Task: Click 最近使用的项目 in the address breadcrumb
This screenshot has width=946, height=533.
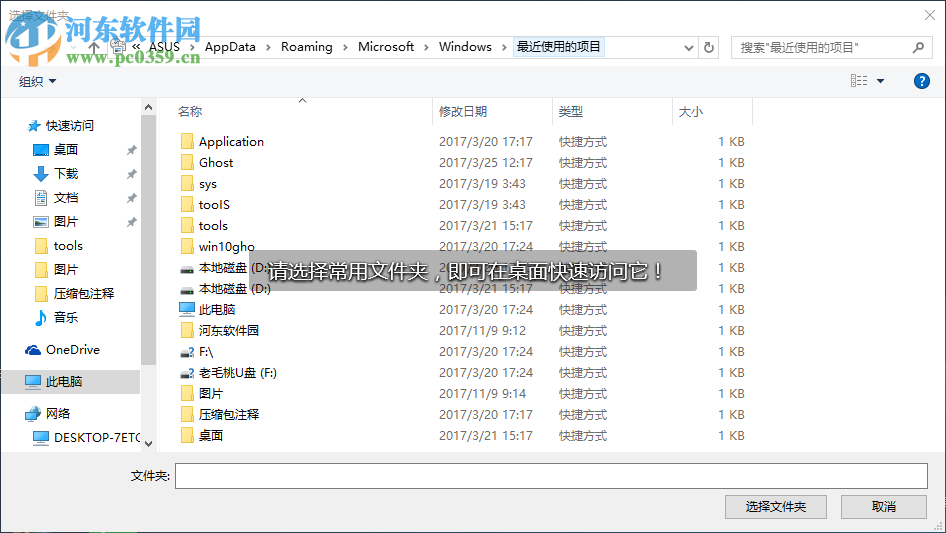Action: pos(559,47)
